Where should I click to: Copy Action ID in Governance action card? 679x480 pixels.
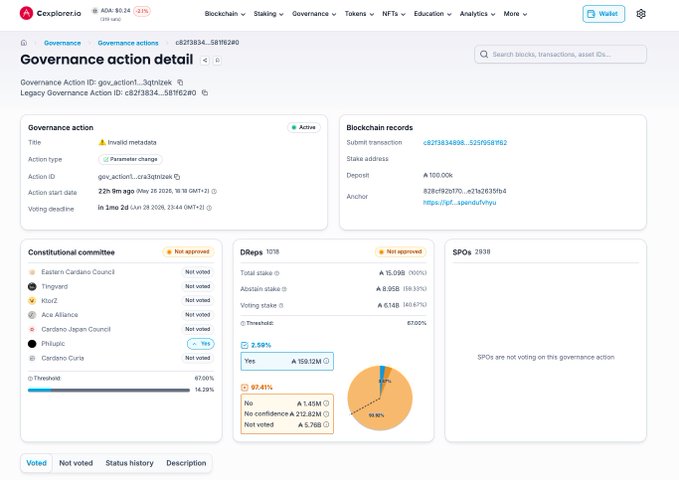point(177,177)
